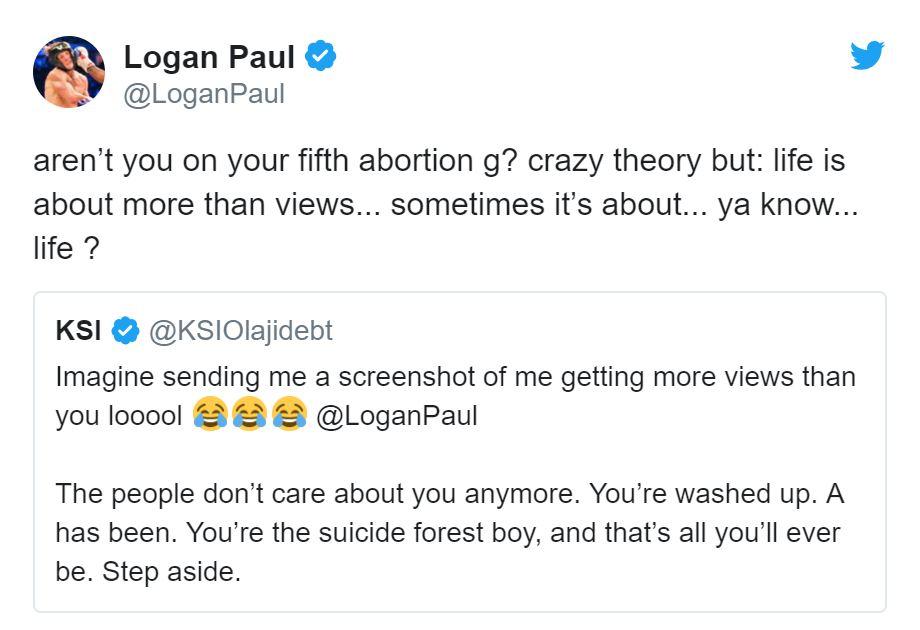Viewport: 920px width, 630px height.
Task: Click the middle laughing-crying emoji
Action: [x=249, y=414]
